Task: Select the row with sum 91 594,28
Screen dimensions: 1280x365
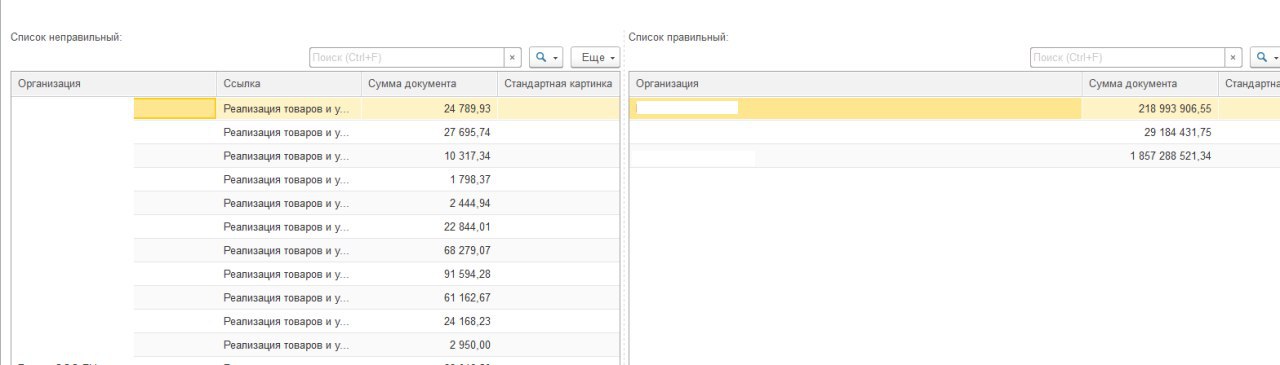Action: (316, 274)
